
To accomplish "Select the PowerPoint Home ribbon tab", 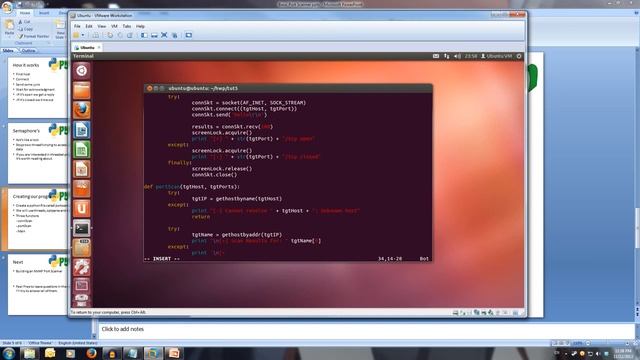I will tap(25, 13).
